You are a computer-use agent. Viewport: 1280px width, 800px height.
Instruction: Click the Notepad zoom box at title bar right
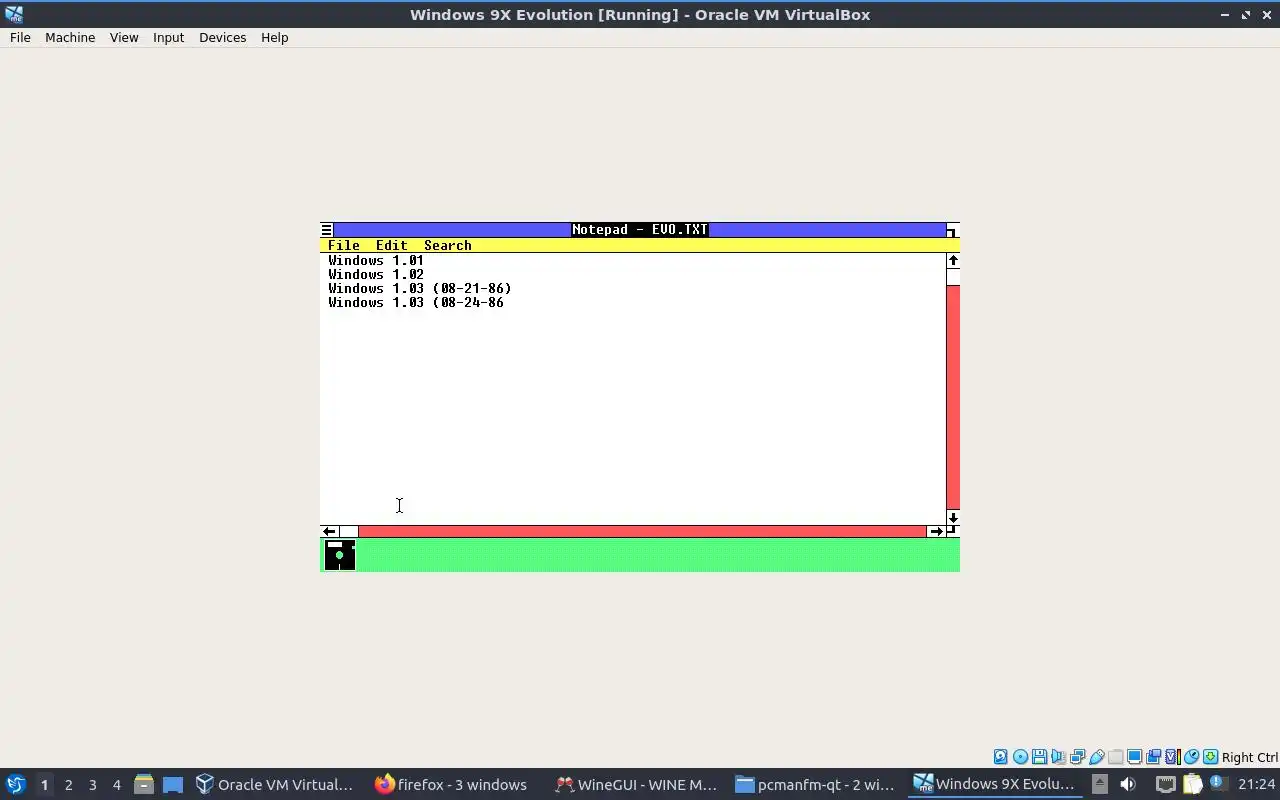tap(952, 230)
